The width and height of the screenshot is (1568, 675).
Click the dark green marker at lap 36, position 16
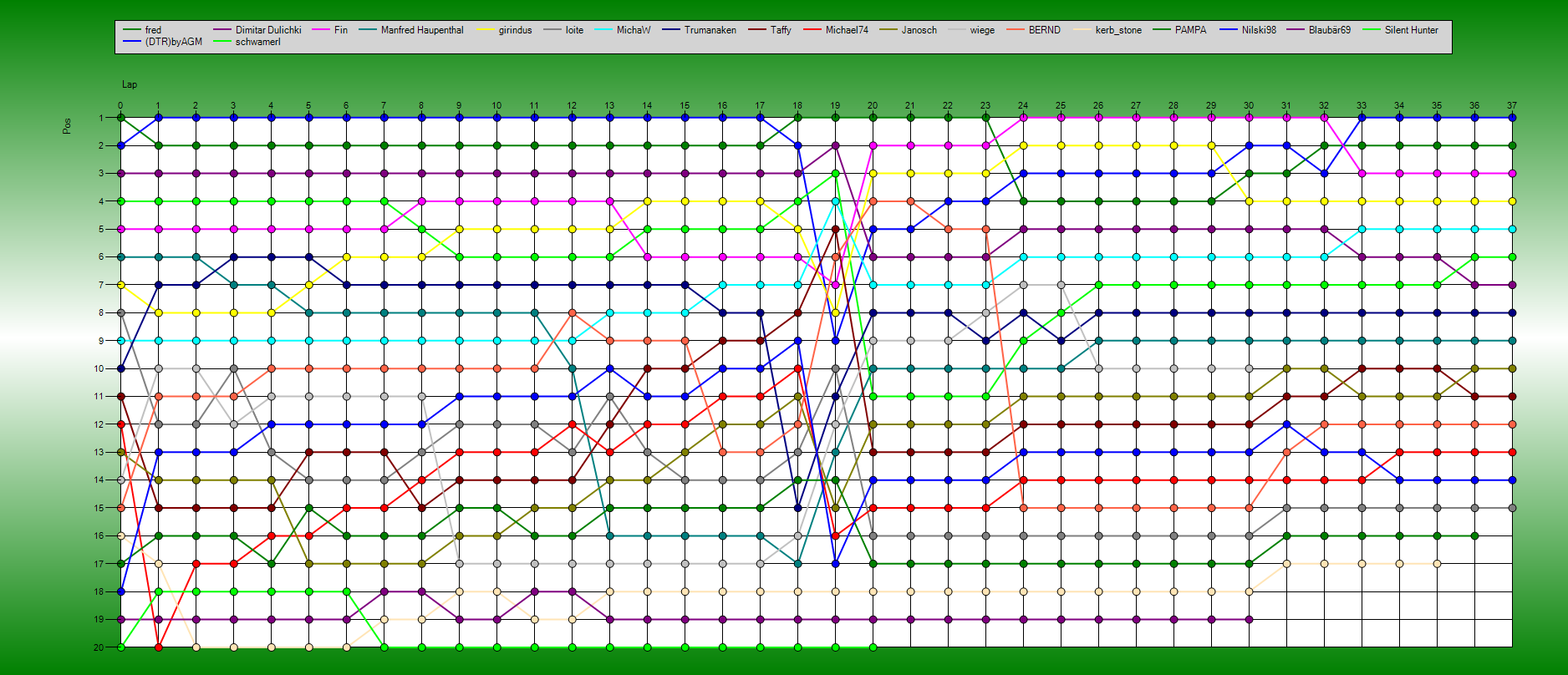(1474, 535)
